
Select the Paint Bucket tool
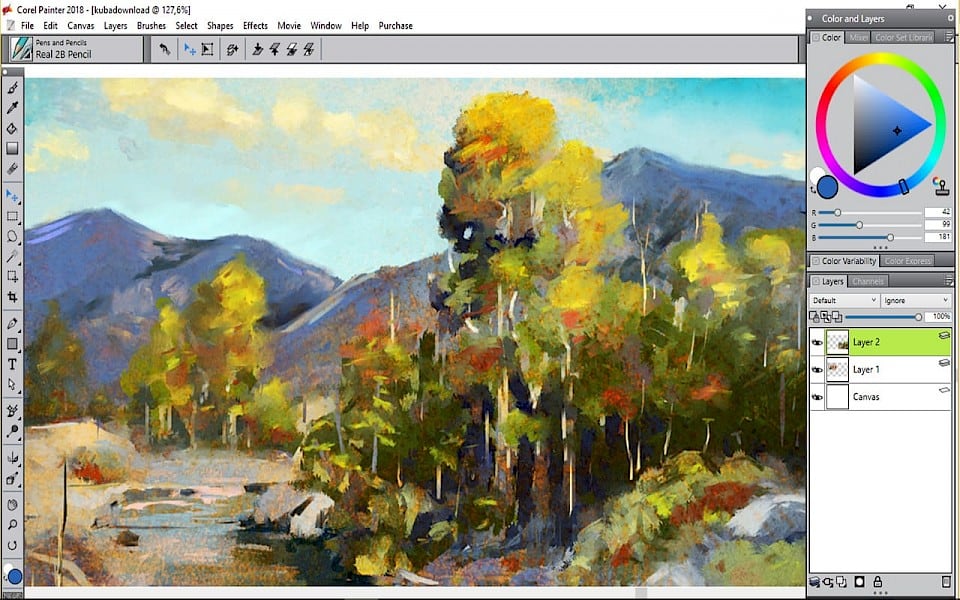pyautogui.click(x=13, y=128)
